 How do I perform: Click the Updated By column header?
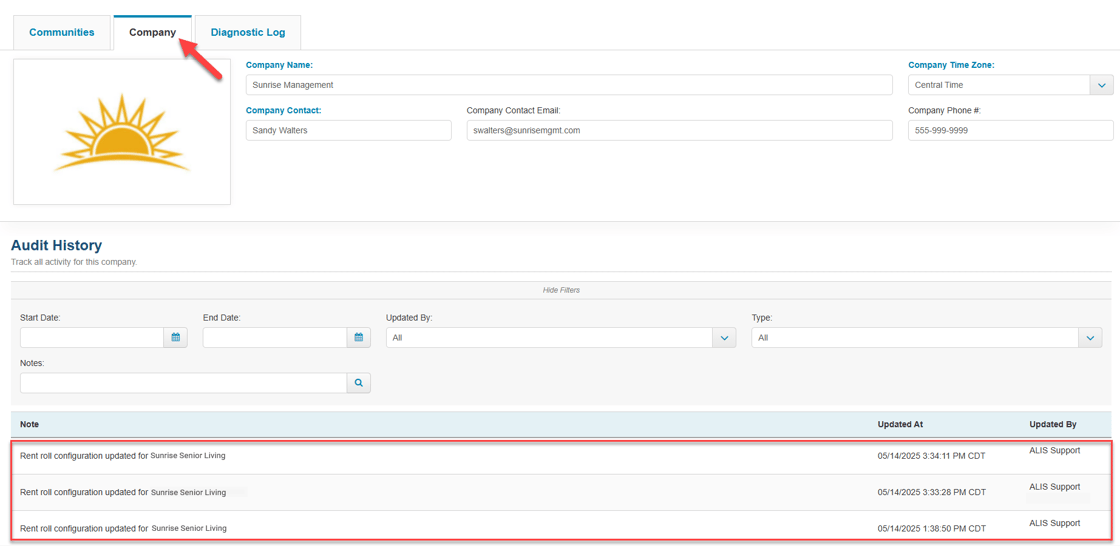click(1052, 425)
